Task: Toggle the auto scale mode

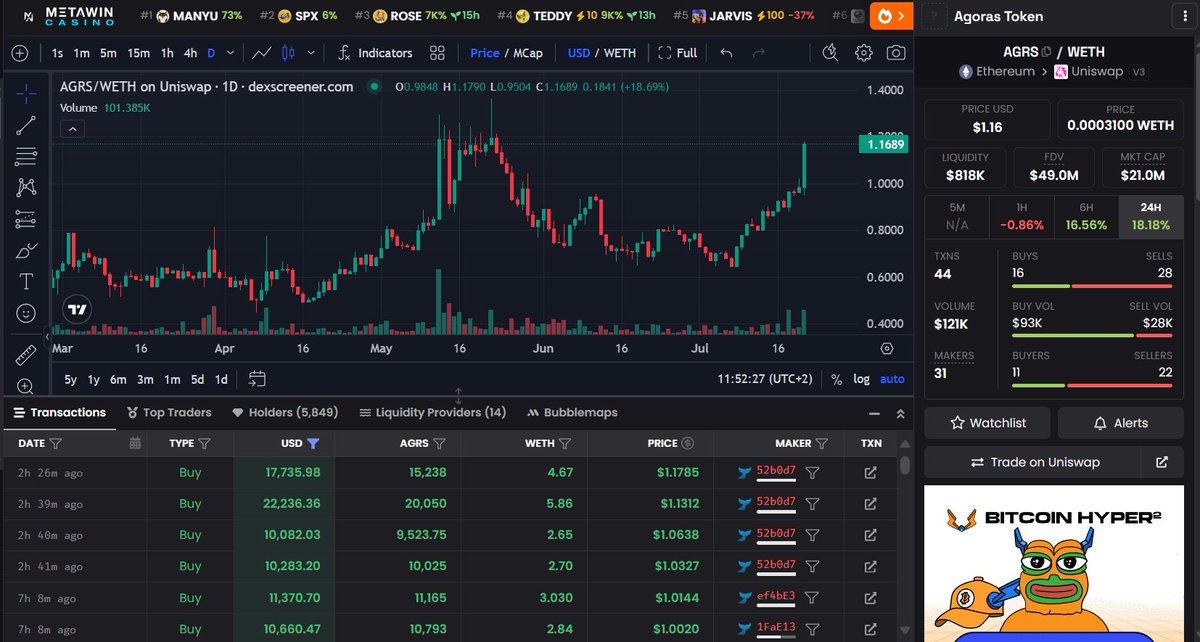Action: pos(892,379)
